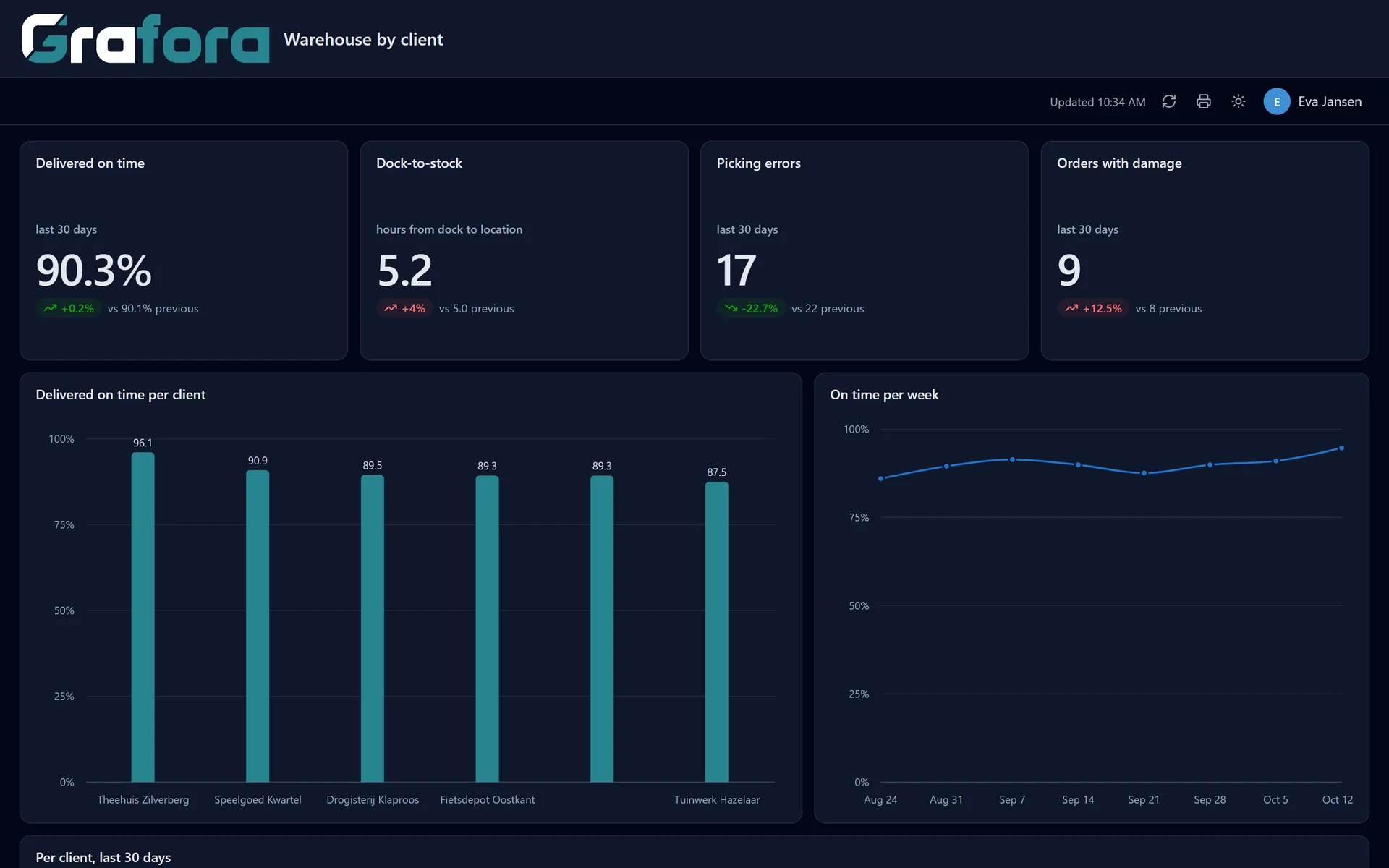The width and height of the screenshot is (1389, 868).
Task: Click the Oct 5 line data point
Action: click(1275, 461)
